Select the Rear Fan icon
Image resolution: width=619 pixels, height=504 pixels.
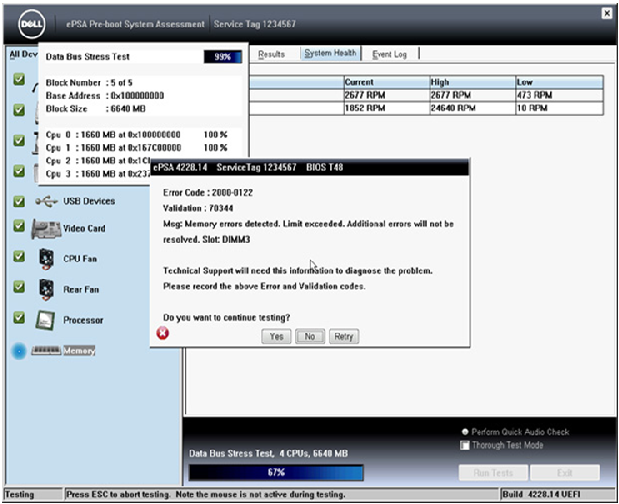tap(47, 289)
